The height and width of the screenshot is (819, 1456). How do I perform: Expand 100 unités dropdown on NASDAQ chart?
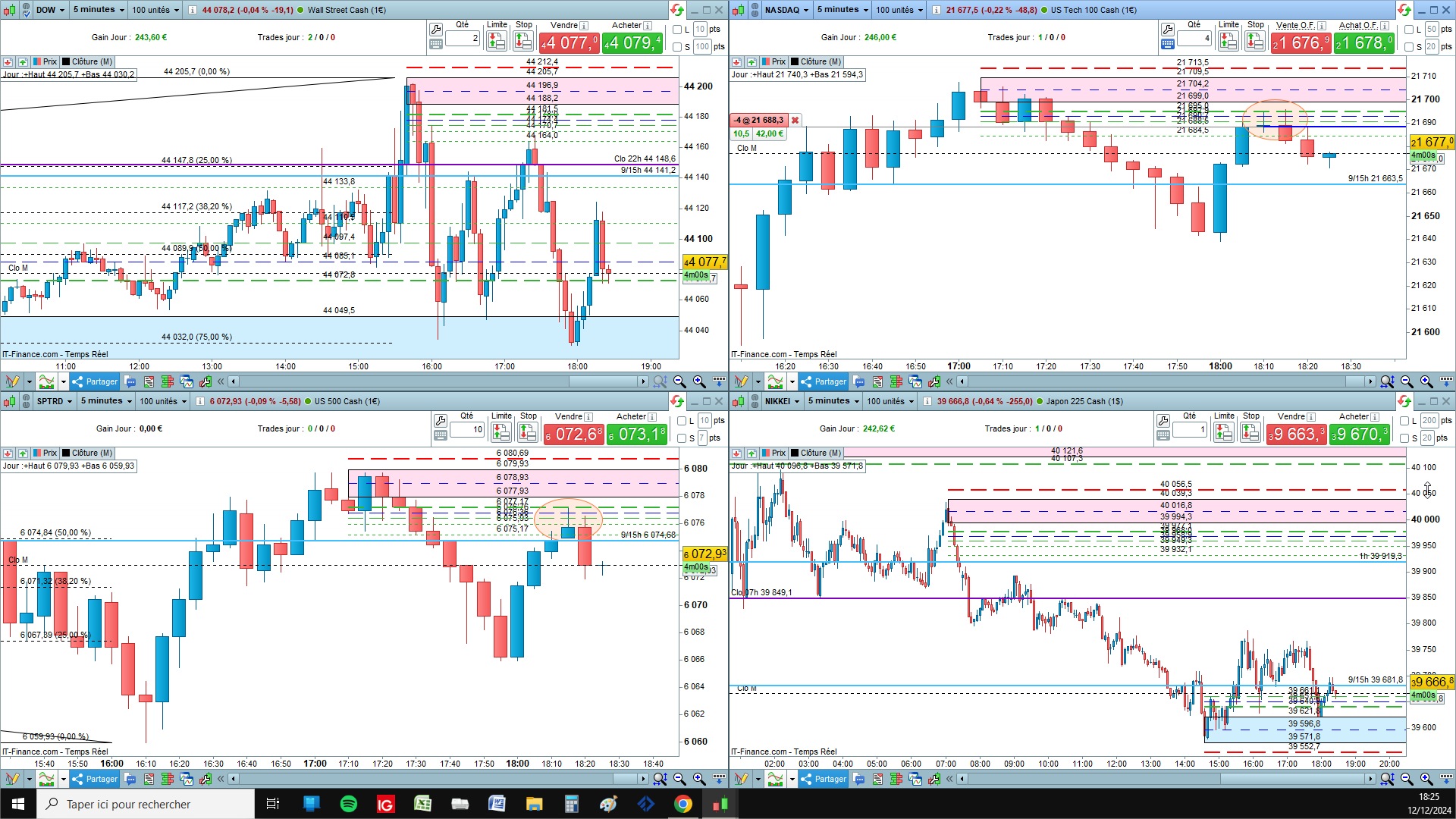pos(899,10)
